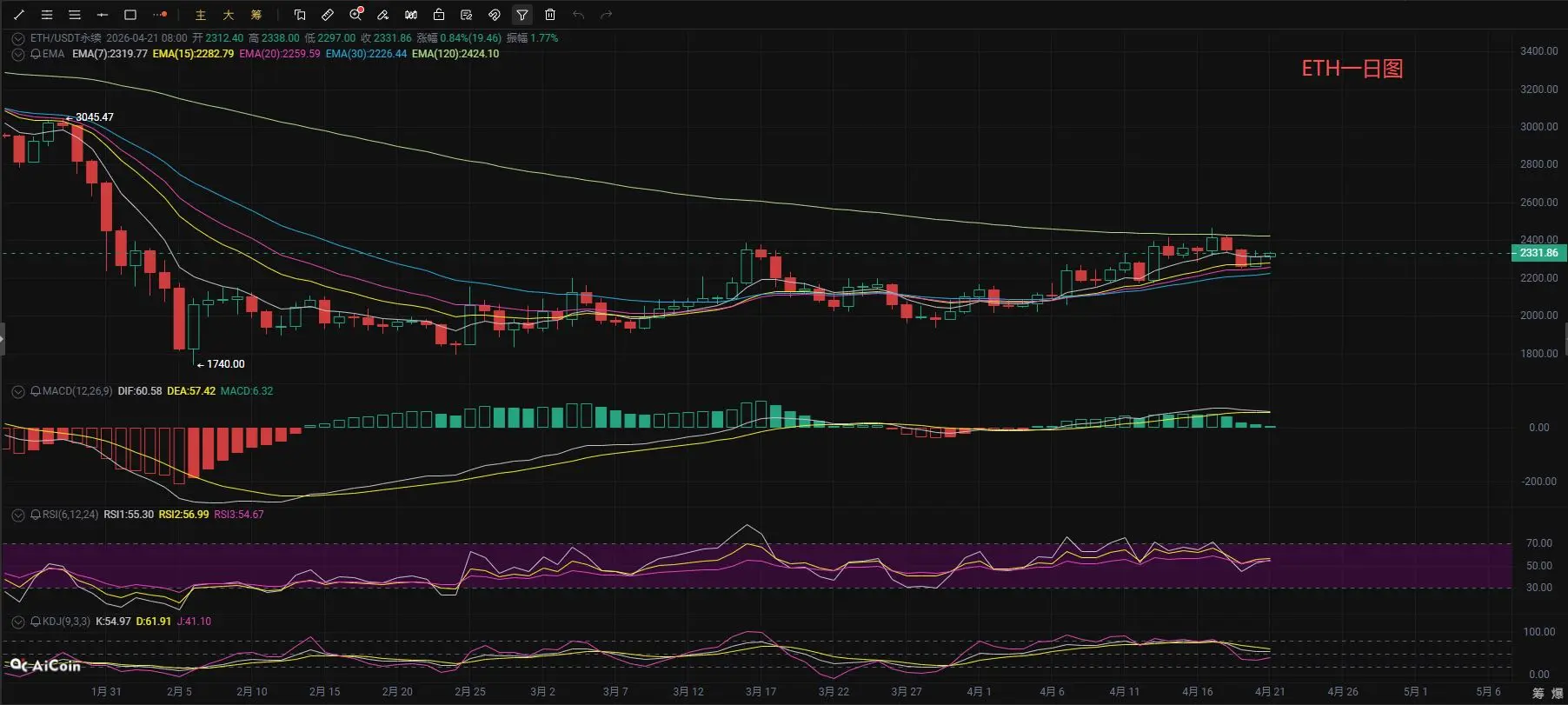The width and height of the screenshot is (1568, 705).
Task: Click the undo arrow in toolbar
Action: 579,15
